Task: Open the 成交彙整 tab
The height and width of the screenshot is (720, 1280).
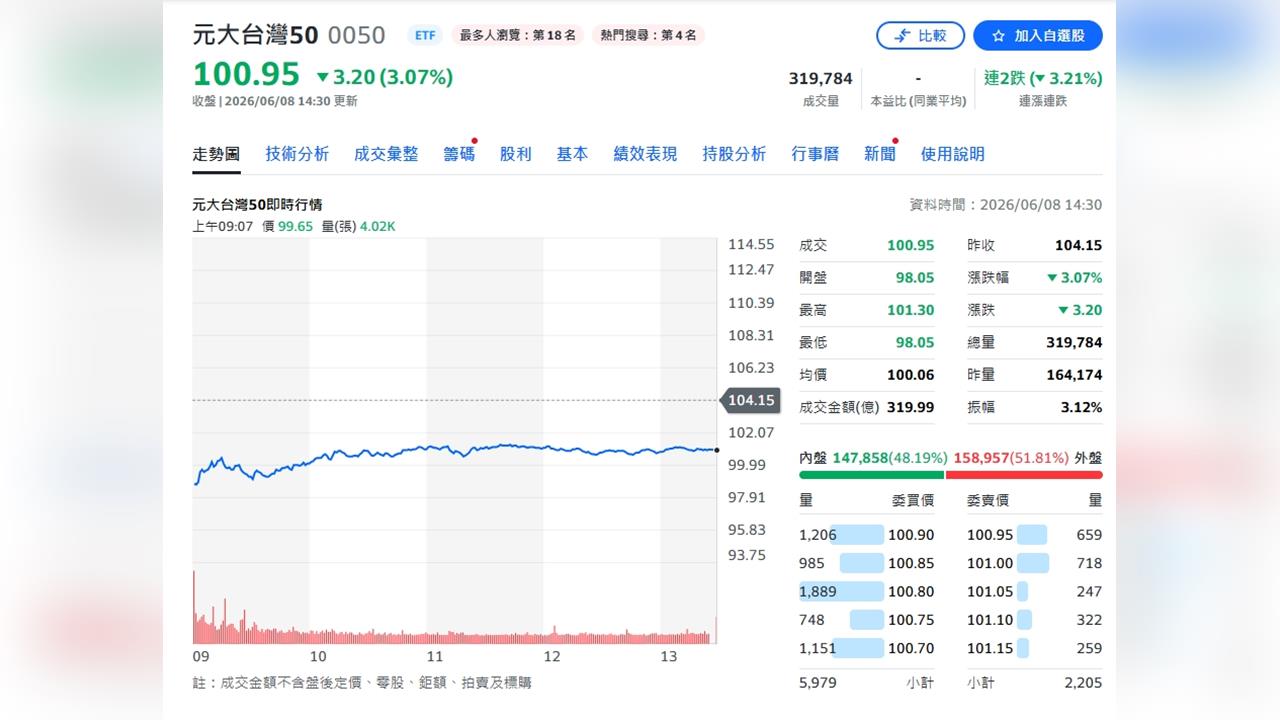Action: click(x=386, y=154)
